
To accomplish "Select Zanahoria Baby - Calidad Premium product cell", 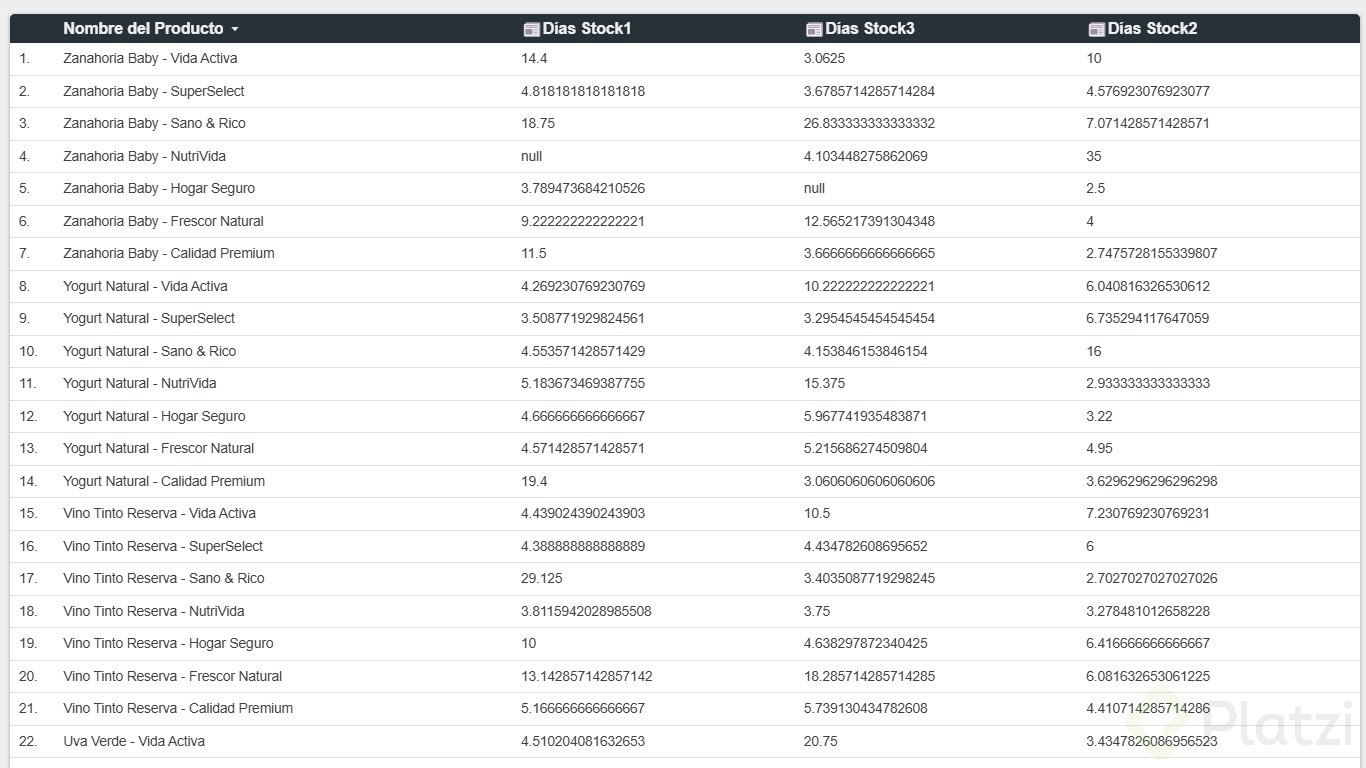I will 168,253.
